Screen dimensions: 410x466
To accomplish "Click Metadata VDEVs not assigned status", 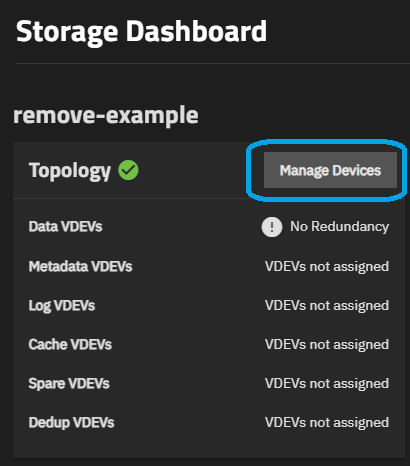I will [327, 267].
